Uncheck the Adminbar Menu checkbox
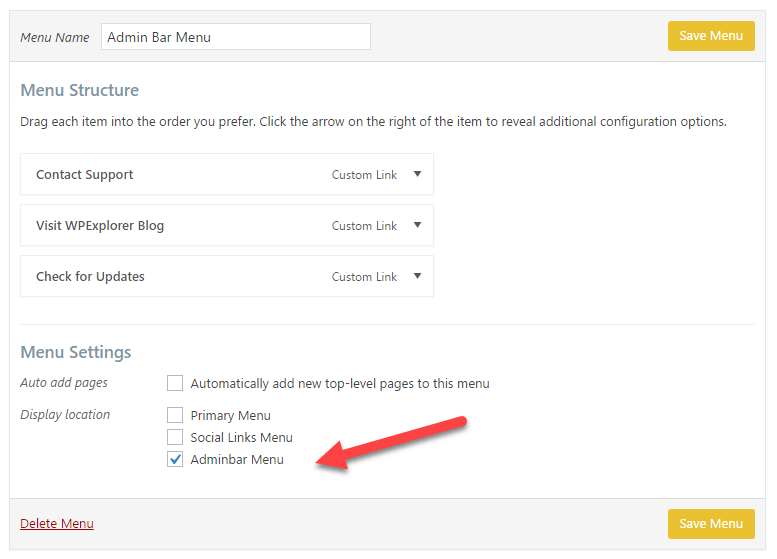 pyautogui.click(x=175, y=459)
